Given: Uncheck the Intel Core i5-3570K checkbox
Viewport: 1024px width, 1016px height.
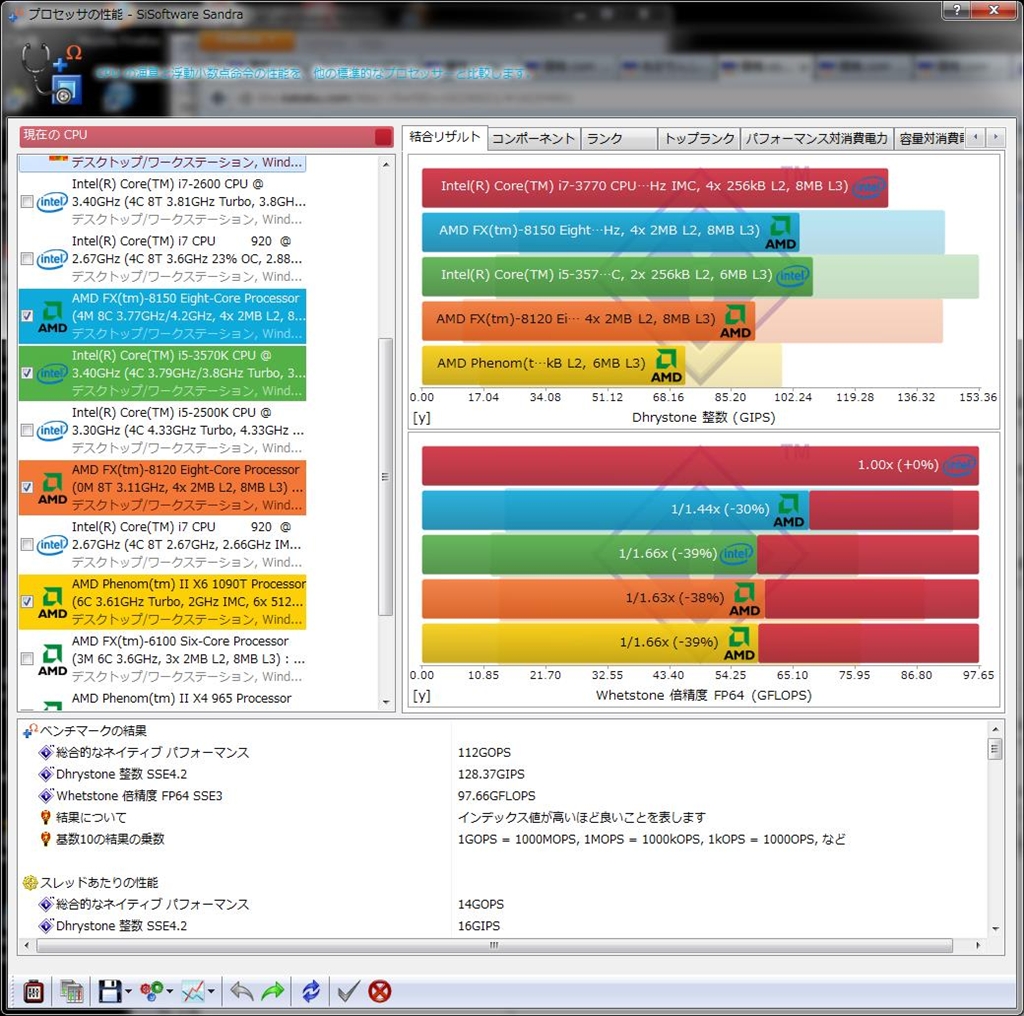Looking at the screenshot, I should click(27, 373).
